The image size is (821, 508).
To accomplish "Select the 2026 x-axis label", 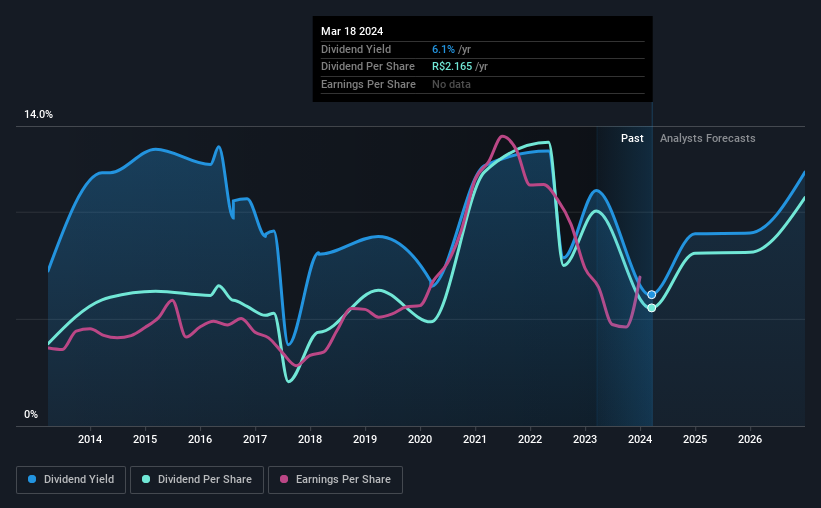I will coord(750,439).
